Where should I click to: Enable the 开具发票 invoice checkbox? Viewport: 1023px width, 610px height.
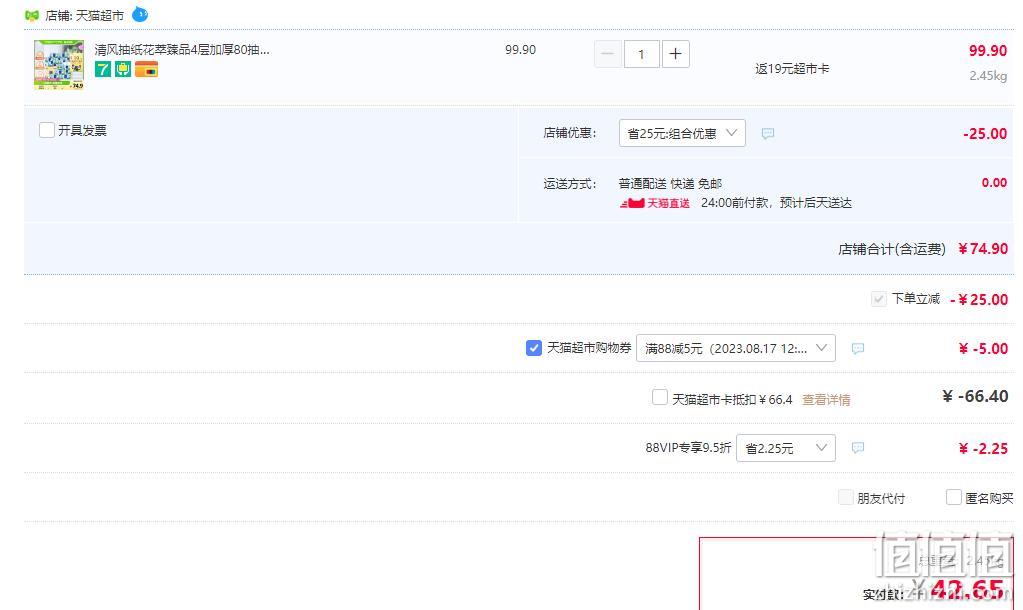click(47, 130)
